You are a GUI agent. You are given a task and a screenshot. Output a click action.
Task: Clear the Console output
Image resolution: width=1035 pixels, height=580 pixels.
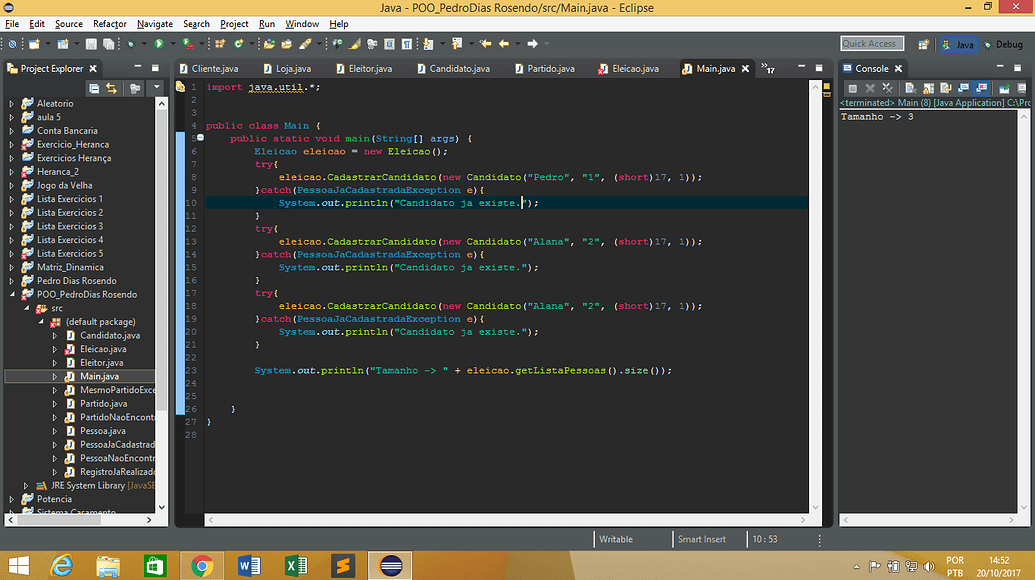(x=910, y=86)
